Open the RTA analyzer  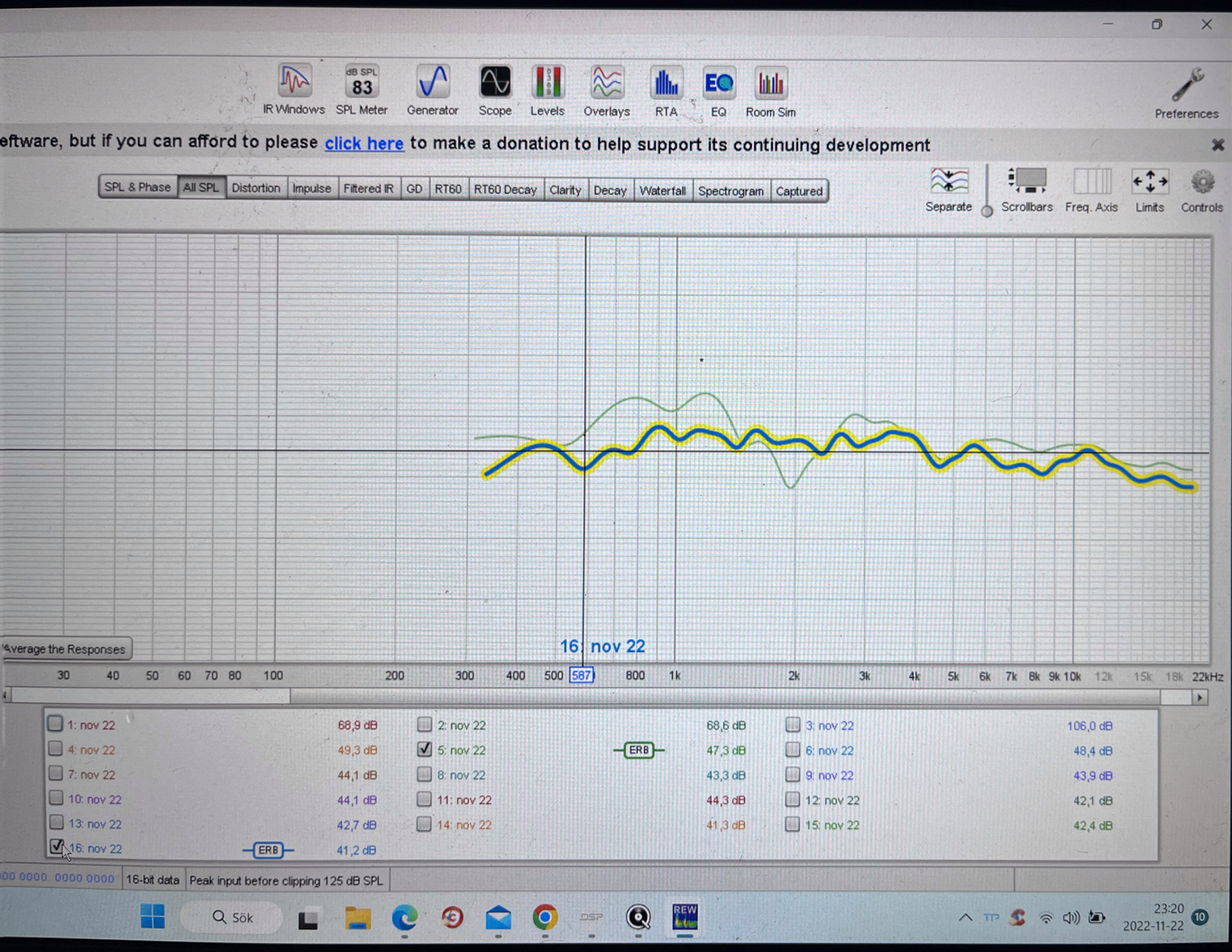coord(666,91)
